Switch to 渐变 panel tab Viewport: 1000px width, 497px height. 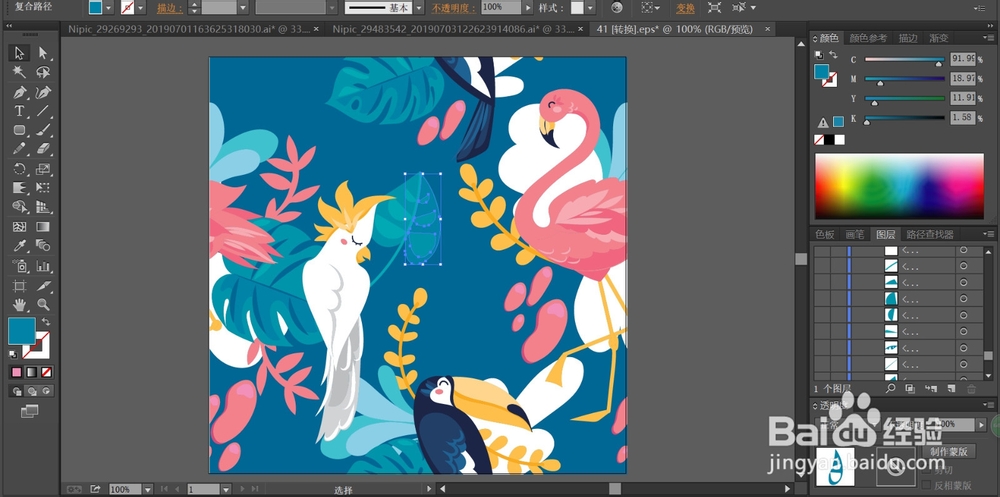[939, 38]
